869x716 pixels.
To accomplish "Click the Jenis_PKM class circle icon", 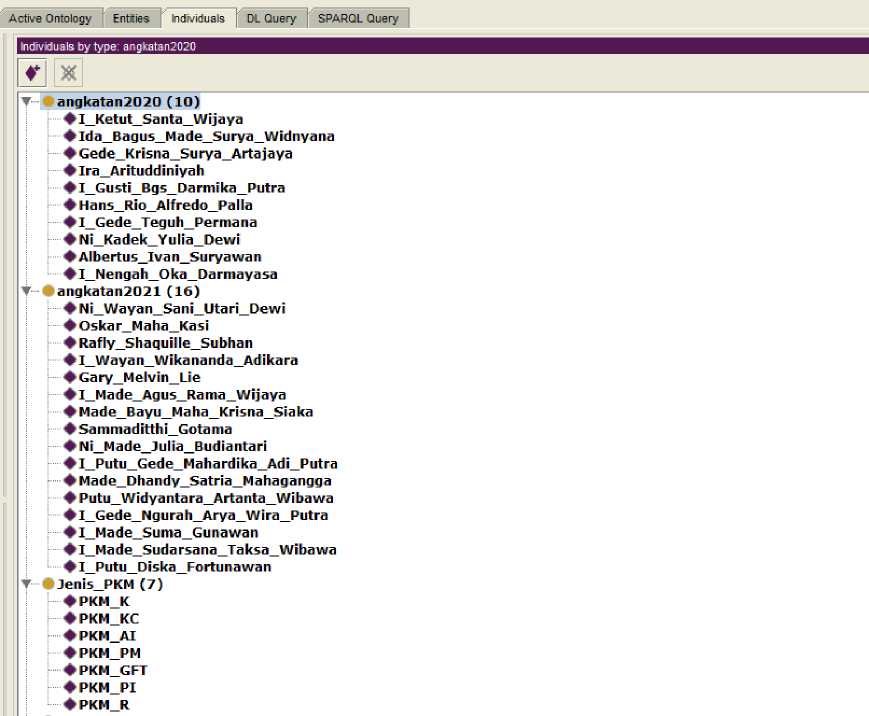I will coord(48,584).
